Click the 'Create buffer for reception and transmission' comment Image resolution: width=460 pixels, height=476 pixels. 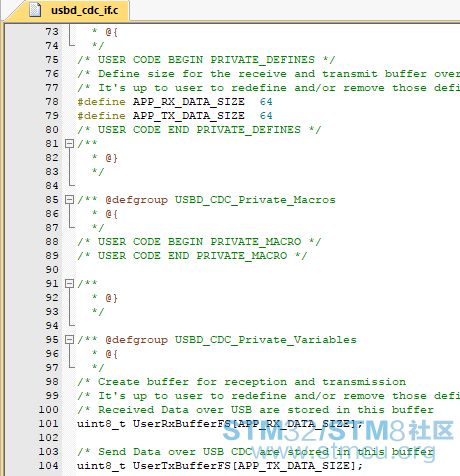pyautogui.click(x=242, y=382)
